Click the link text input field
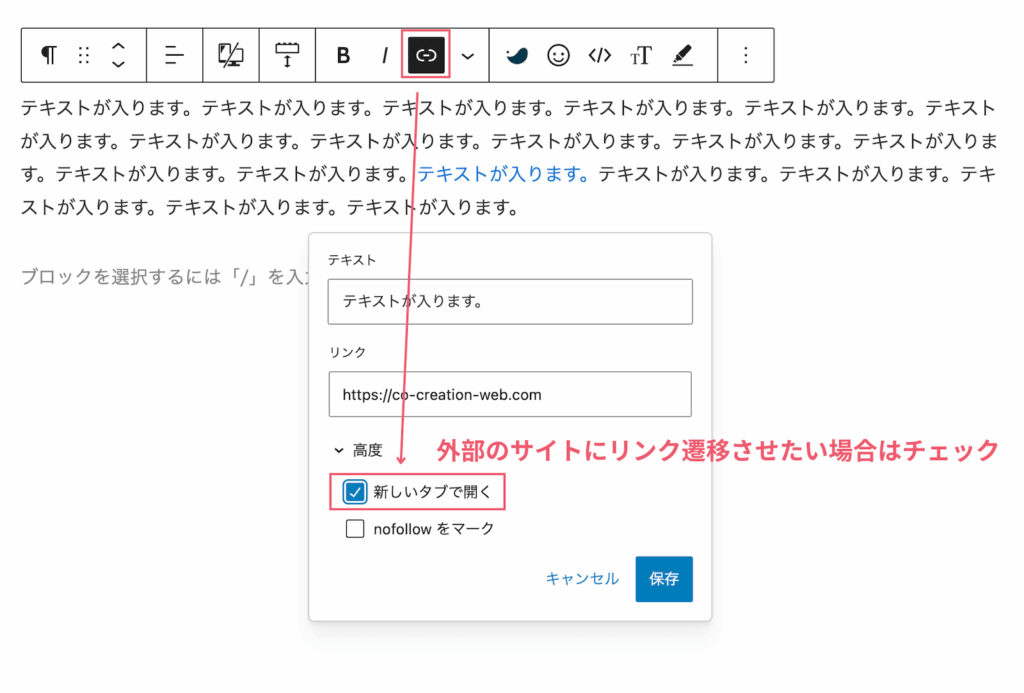Screen dimensions: 1024x693 510,302
